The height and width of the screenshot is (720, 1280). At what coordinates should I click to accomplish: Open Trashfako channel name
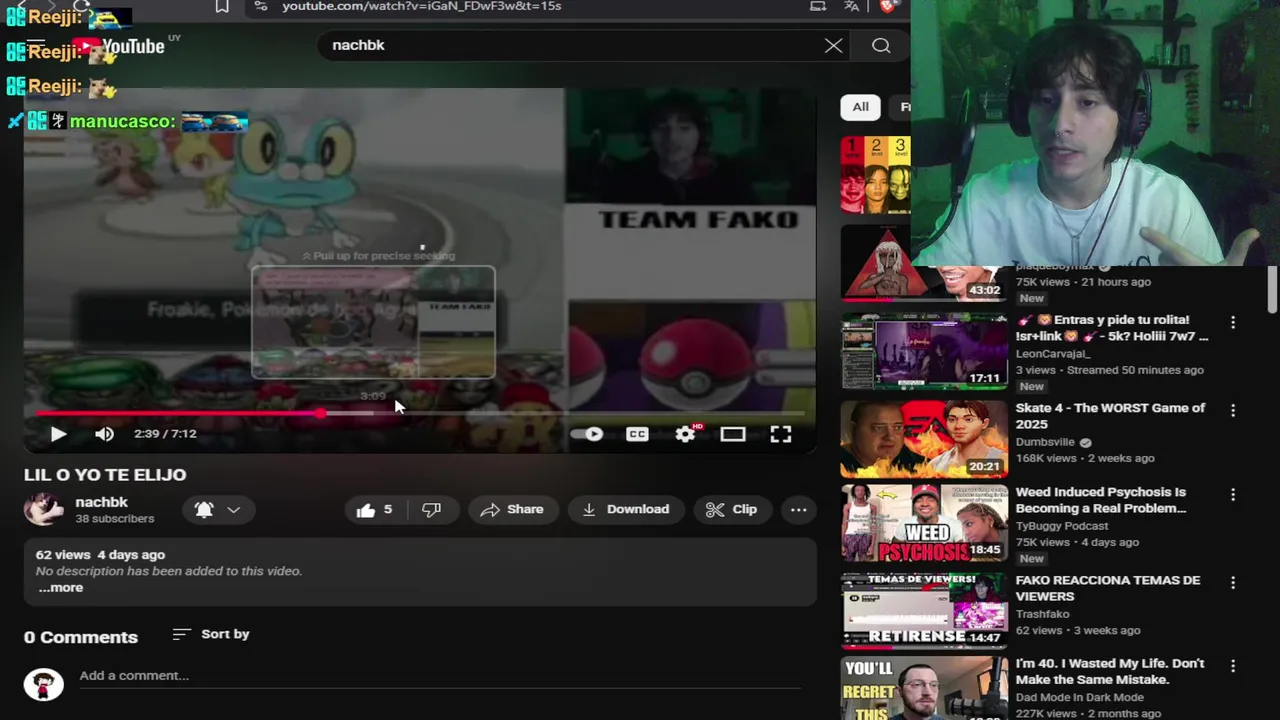coord(1043,614)
